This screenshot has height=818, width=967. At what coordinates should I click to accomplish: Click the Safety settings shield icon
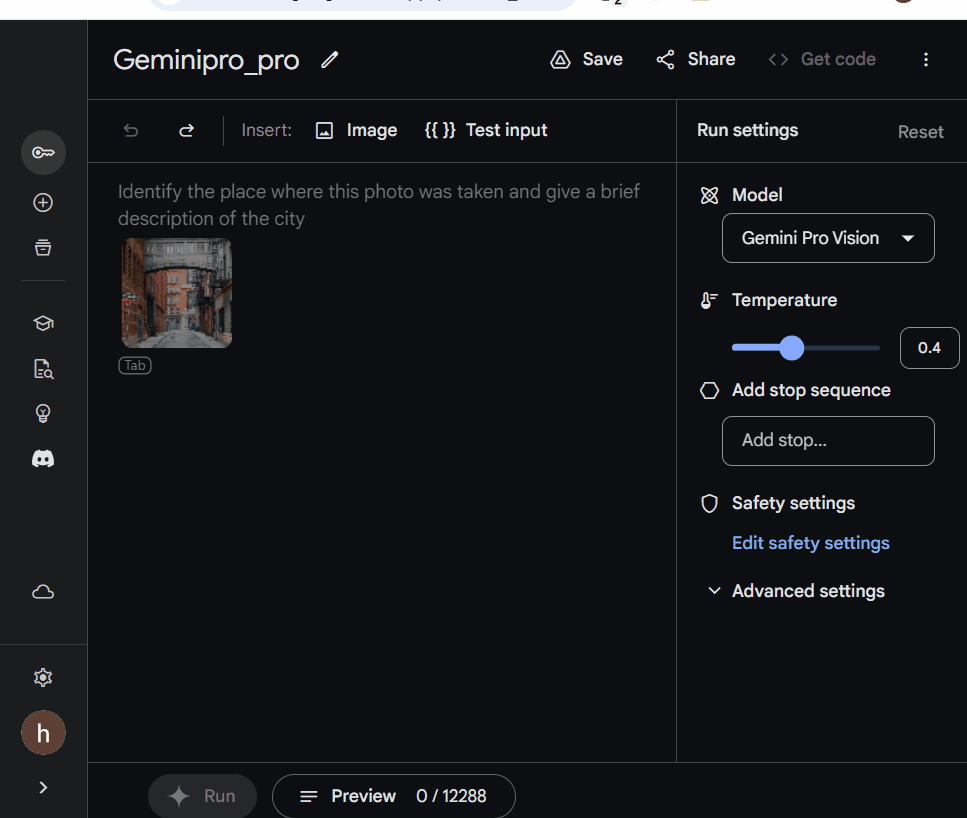(x=709, y=503)
